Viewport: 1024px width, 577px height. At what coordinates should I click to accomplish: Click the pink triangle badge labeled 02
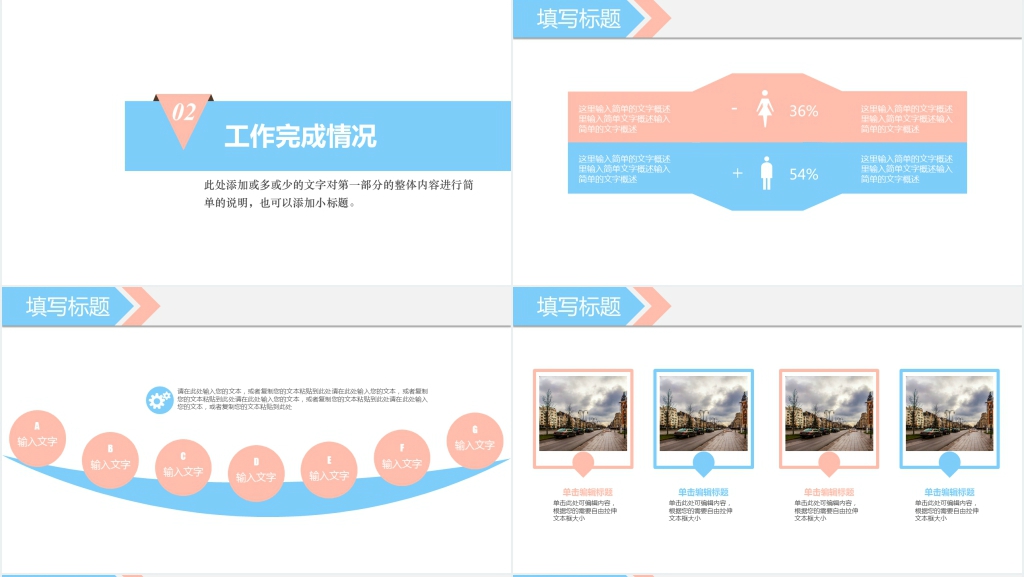tap(184, 111)
